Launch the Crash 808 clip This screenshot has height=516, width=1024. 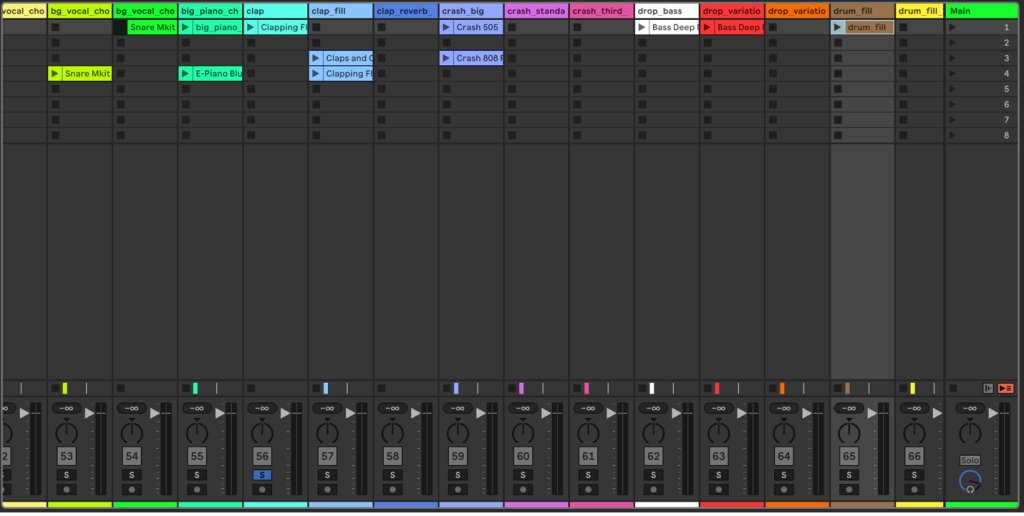pyautogui.click(x=446, y=58)
